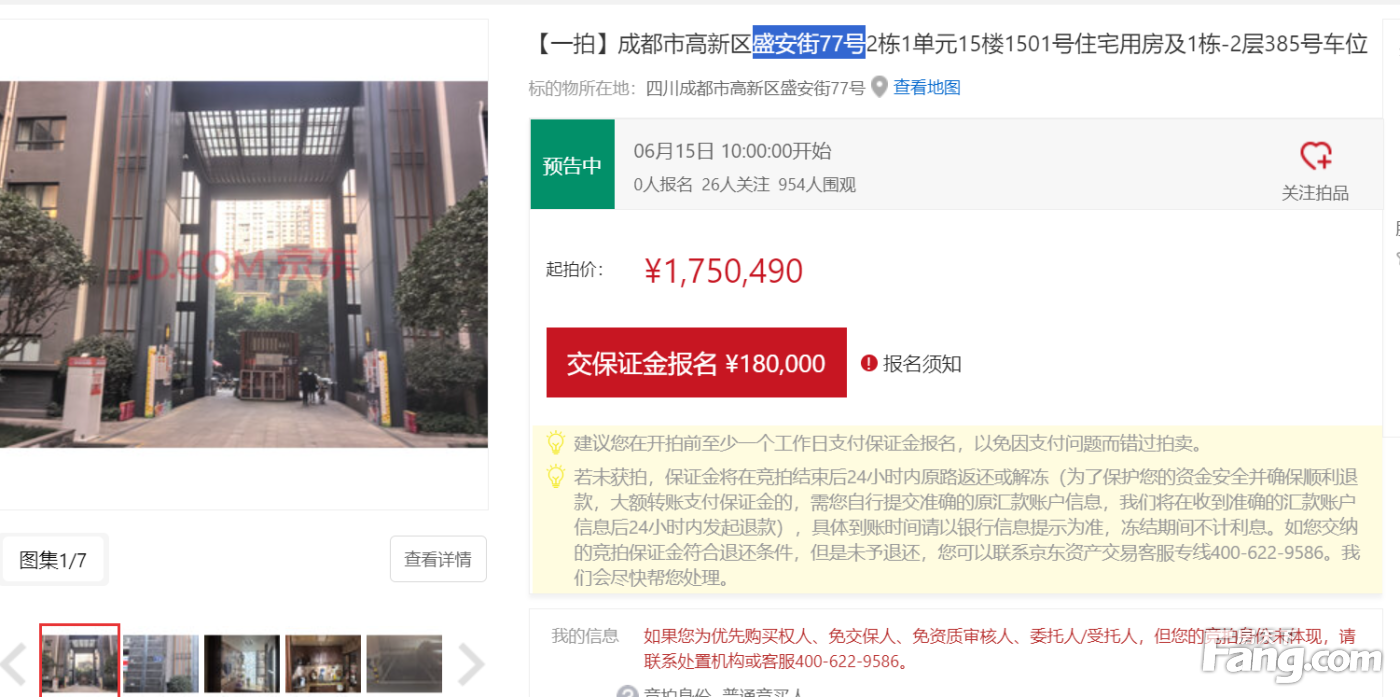Click the second lightbulb tip icon
Image resolution: width=1400 pixels, height=697 pixels.
pos(555,476)
